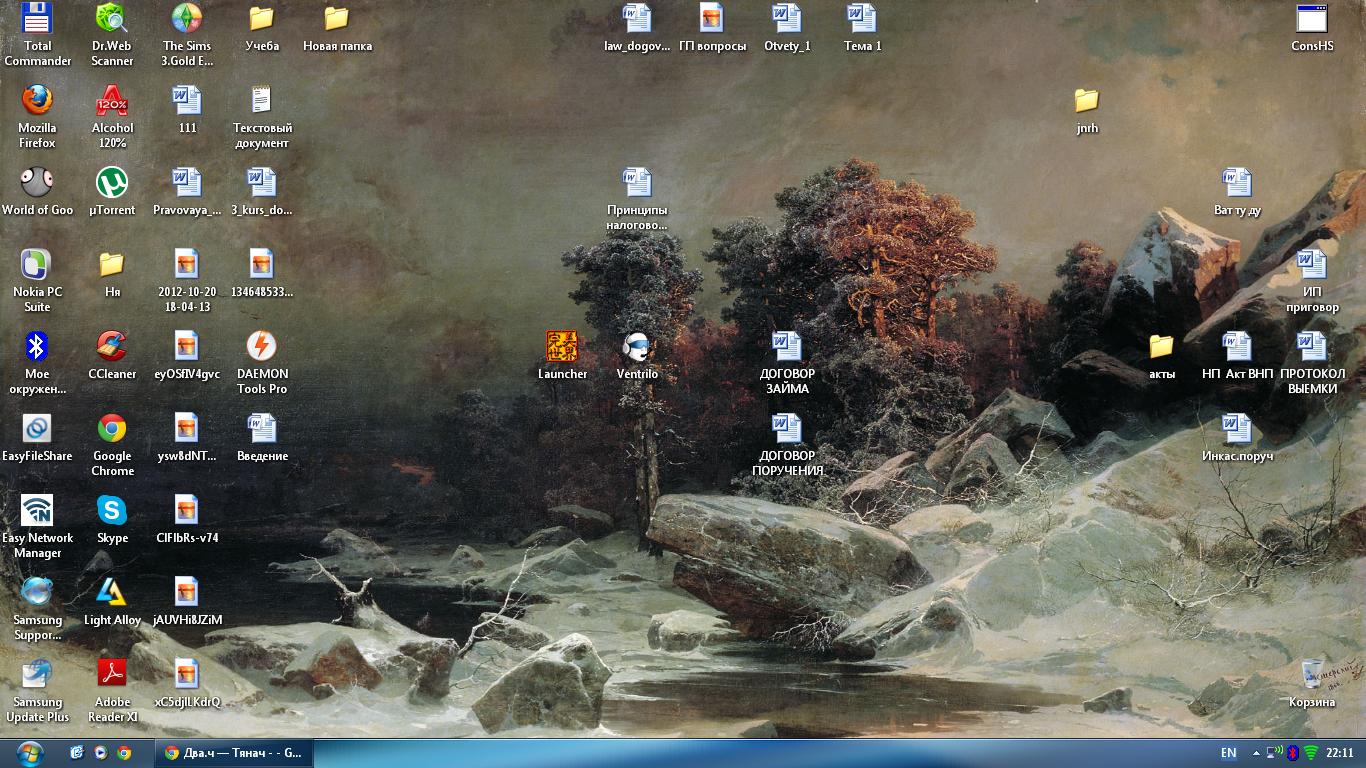Select The Sims 3 Gold Edition shortcut

187,34
